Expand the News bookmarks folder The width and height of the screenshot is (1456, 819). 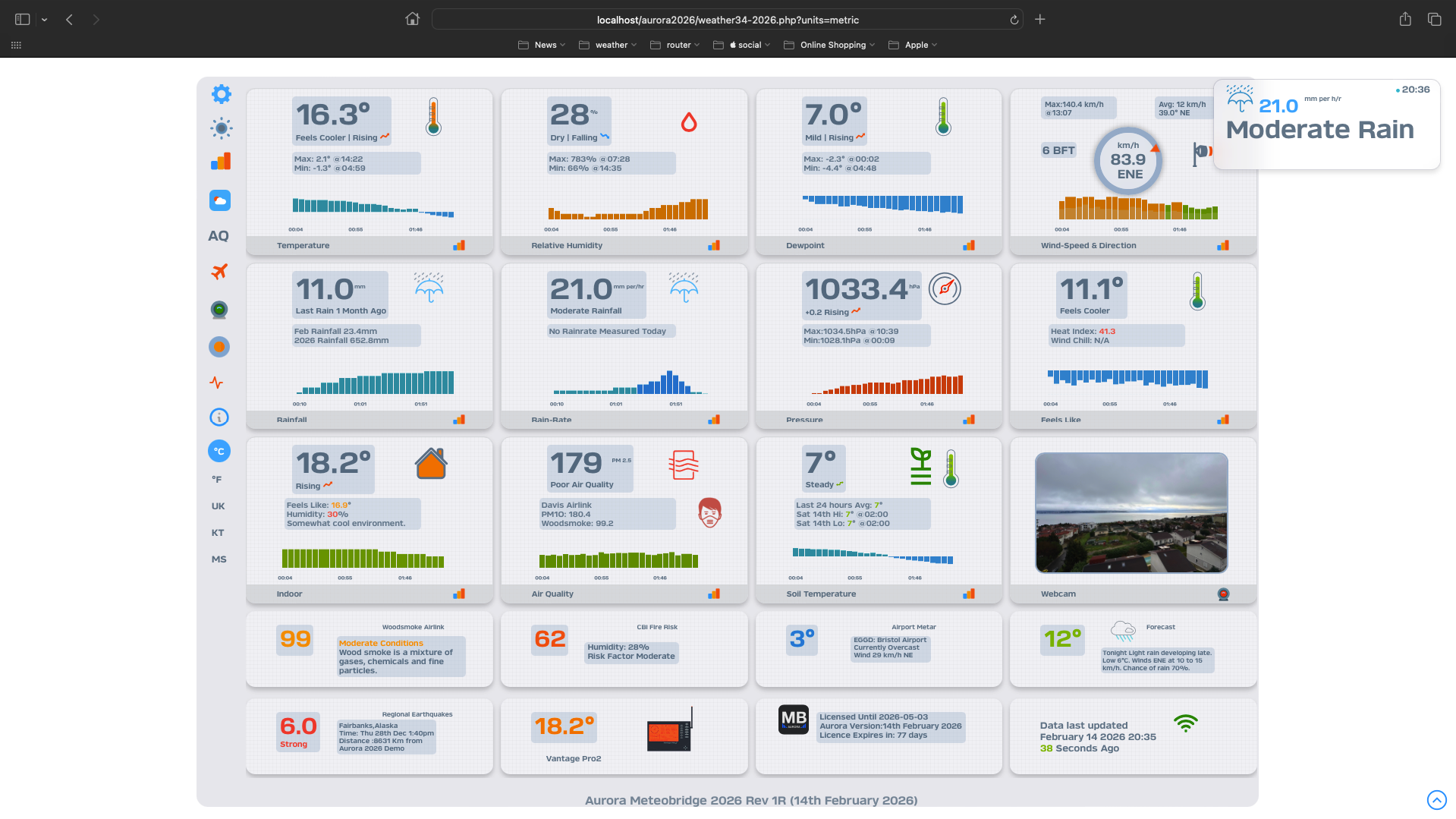point(542,45)
